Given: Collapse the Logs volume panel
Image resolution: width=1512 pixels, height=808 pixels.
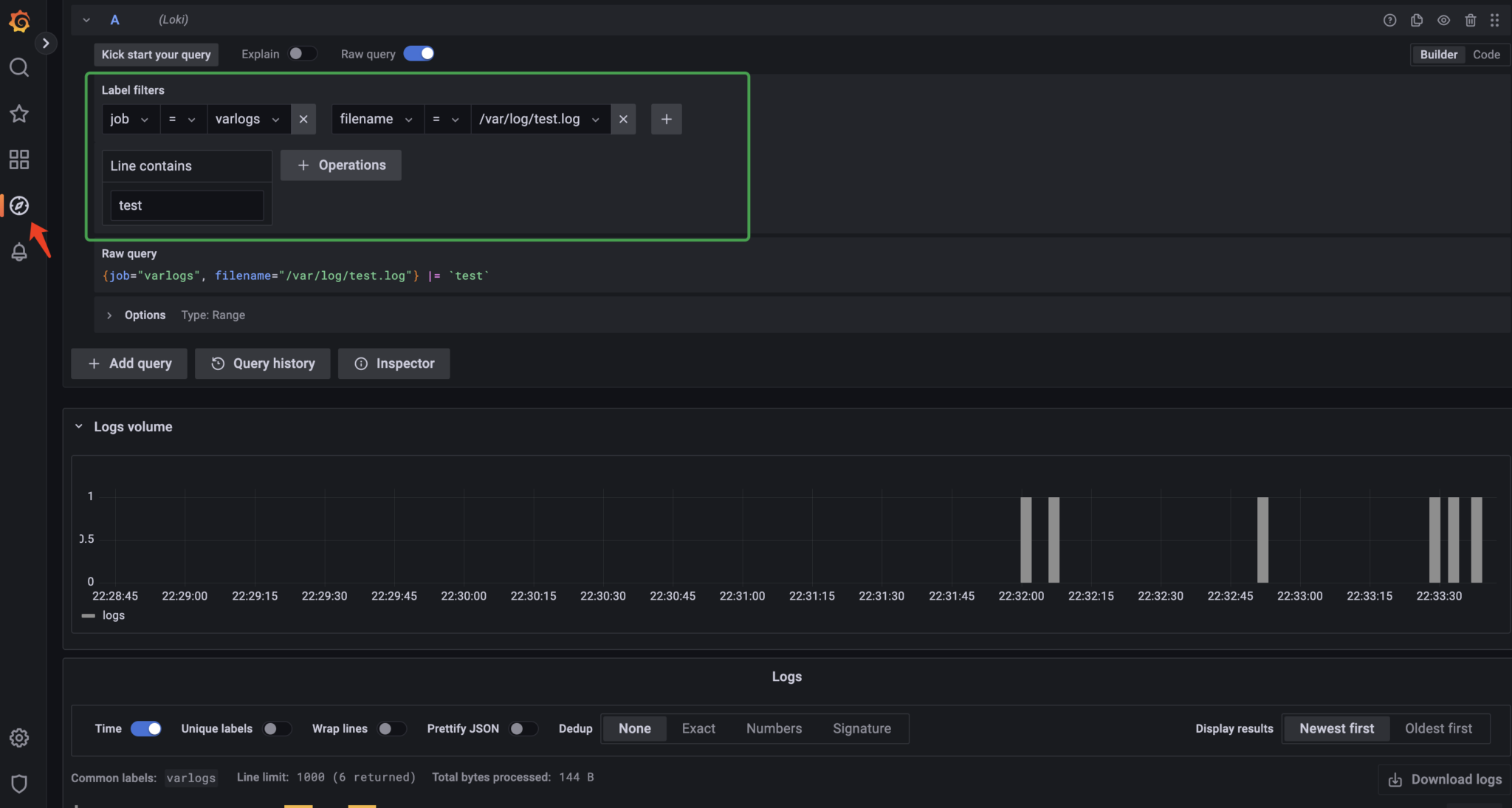Looking at the screenshot, I should [79, 427].
